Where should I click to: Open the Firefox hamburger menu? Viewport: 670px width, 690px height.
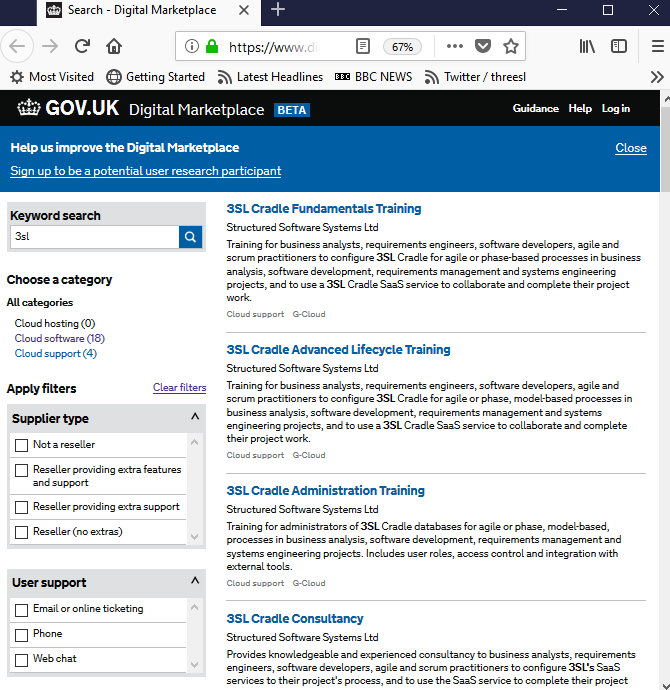coord(658,46)
